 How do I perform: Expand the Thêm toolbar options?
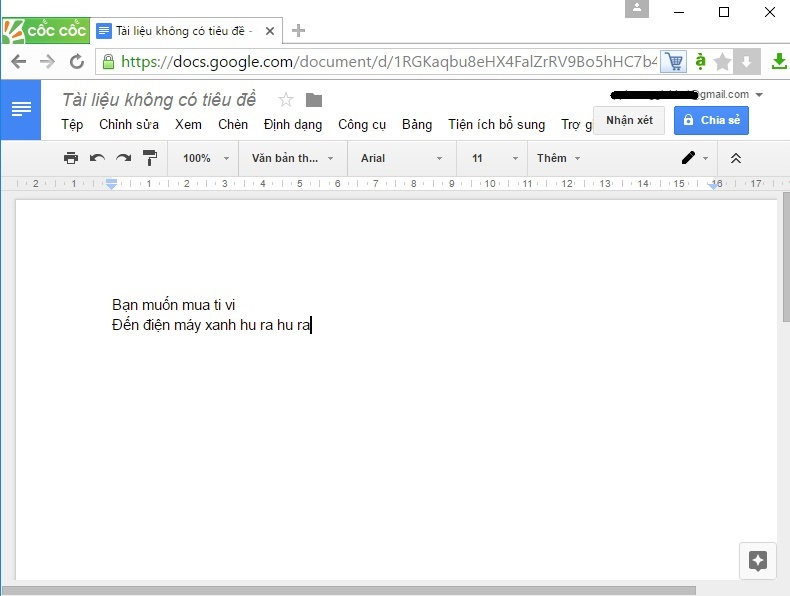coord(558,158)
